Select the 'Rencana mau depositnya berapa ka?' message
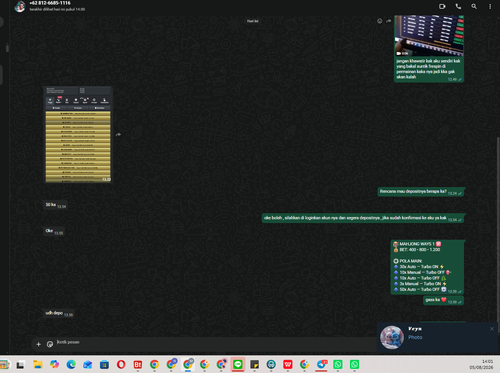Image resolution: width=500 pixels, height=373 pixels. [x=421, y=192]
